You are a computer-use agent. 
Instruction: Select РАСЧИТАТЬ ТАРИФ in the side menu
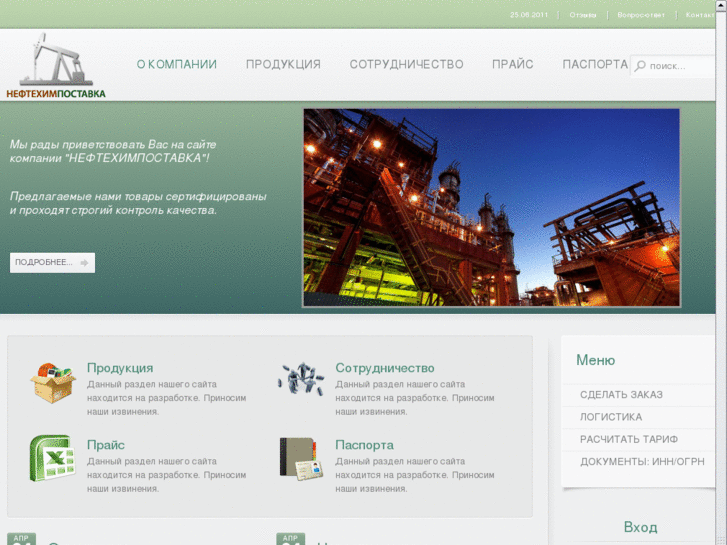pos(629,439)
